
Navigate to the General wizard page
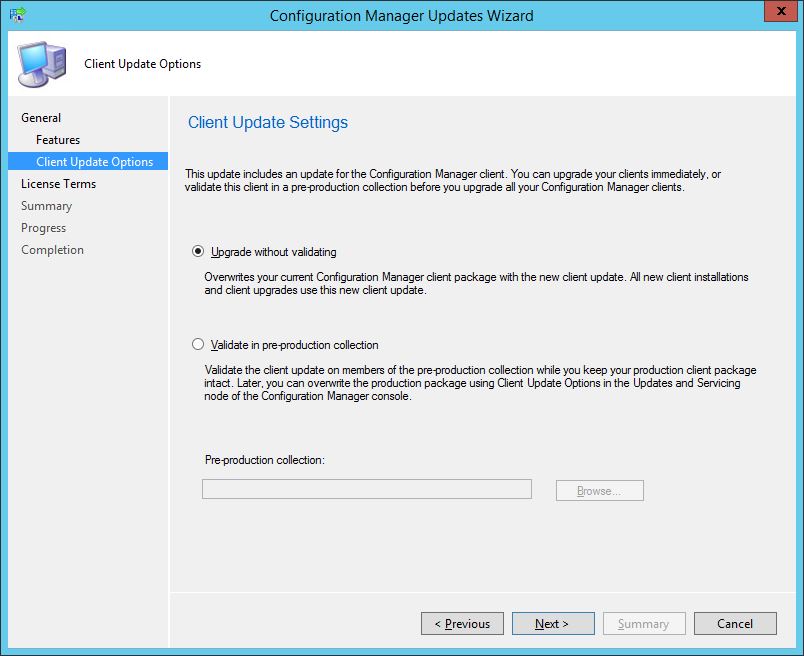click(41, 118)
